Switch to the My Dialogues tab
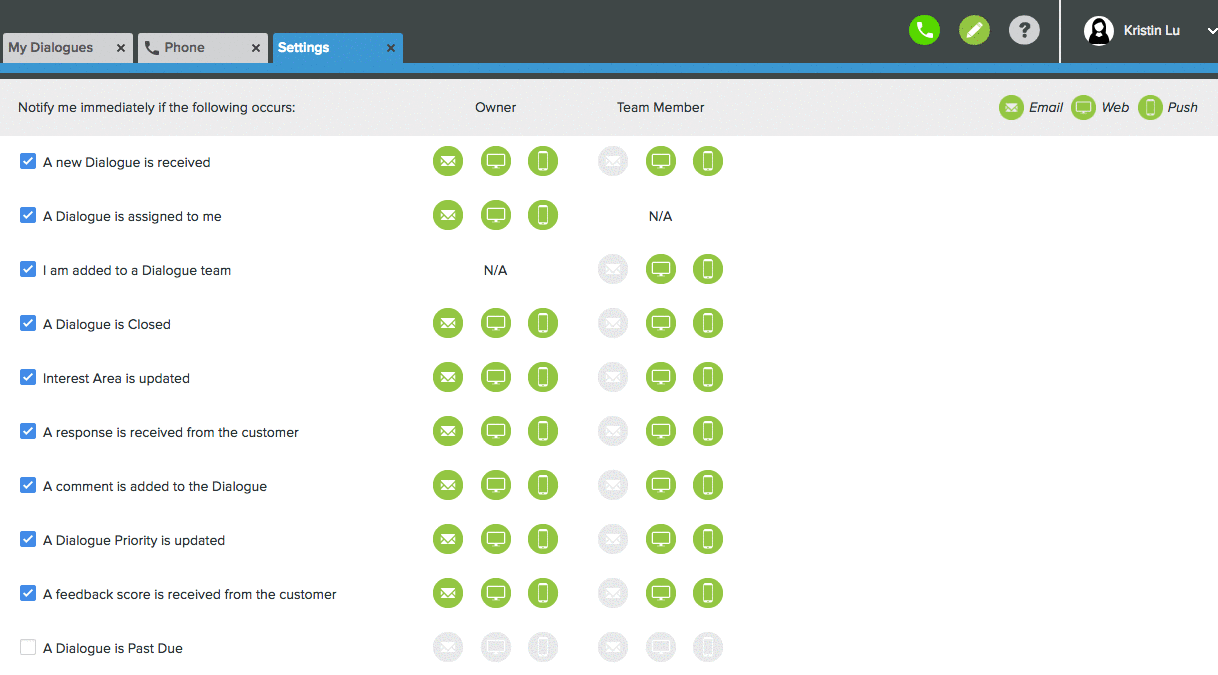This screenshot has width=1218, height=675. pyautogui.click(x=51, y=48)
